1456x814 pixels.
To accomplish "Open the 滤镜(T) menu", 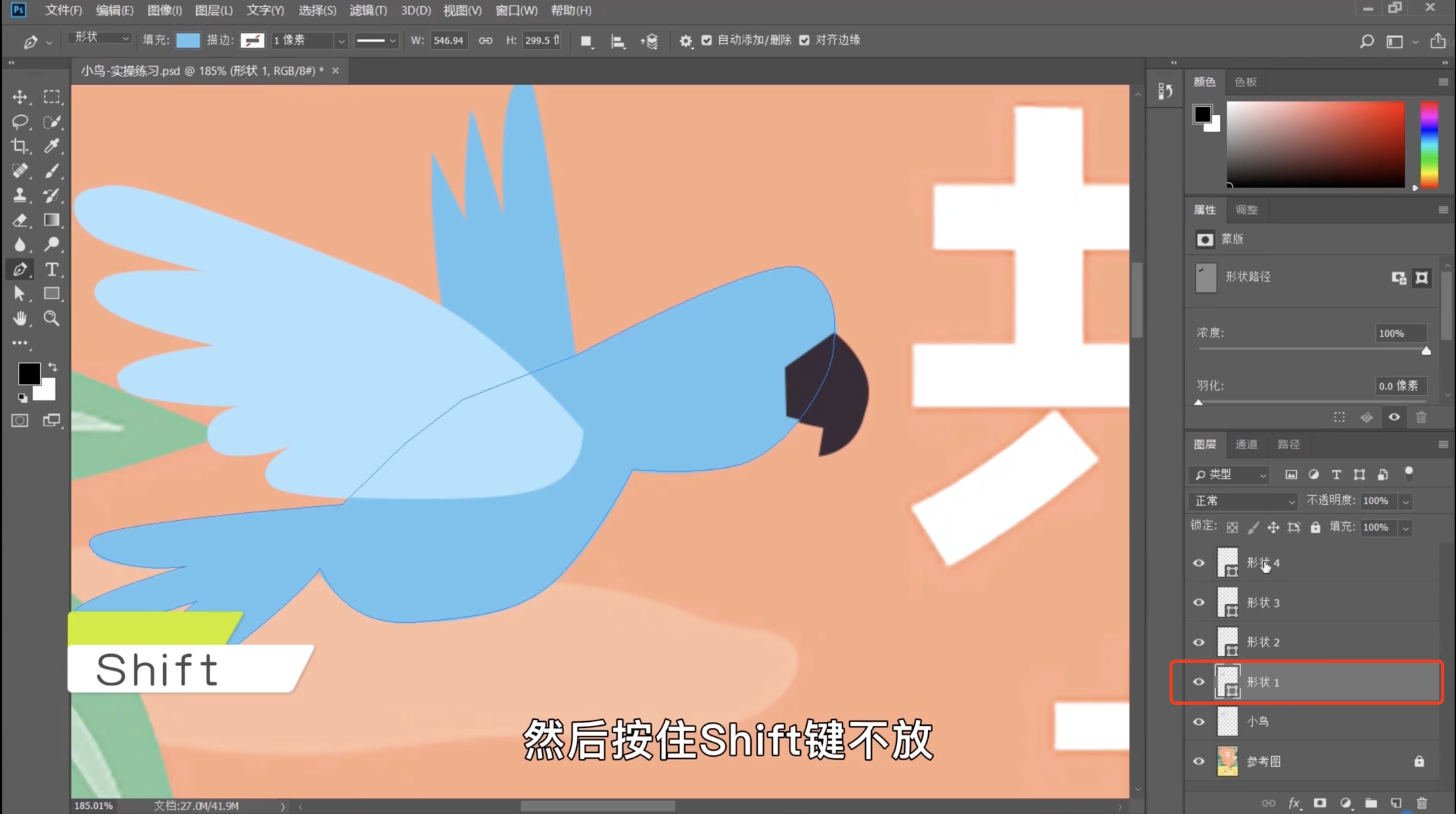I will coord(368,10).
